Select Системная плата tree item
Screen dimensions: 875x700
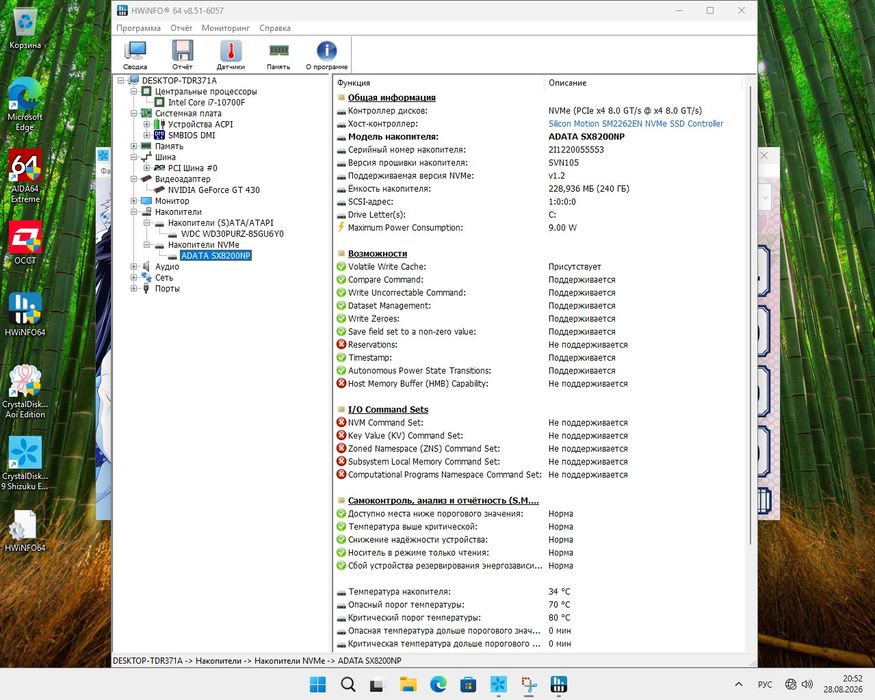pos(188,113)
